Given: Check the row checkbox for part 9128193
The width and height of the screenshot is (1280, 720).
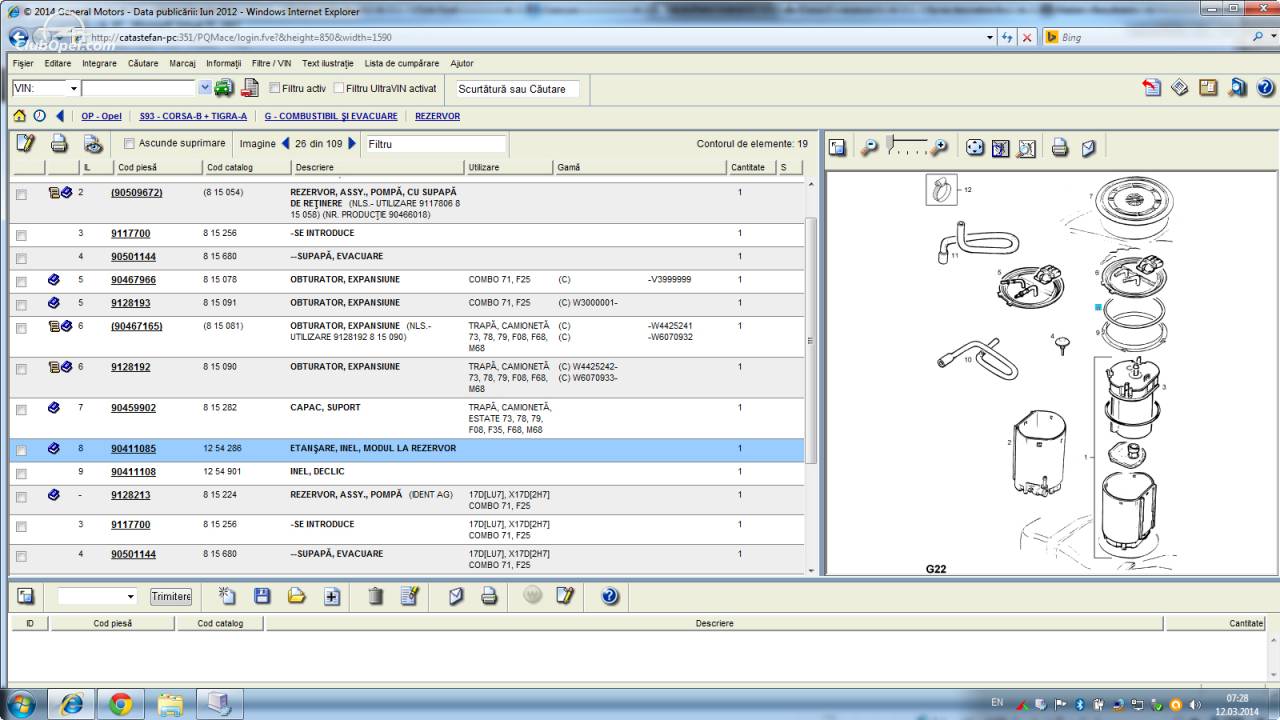Looking at the screenshot, I should [x=21, y=304].
